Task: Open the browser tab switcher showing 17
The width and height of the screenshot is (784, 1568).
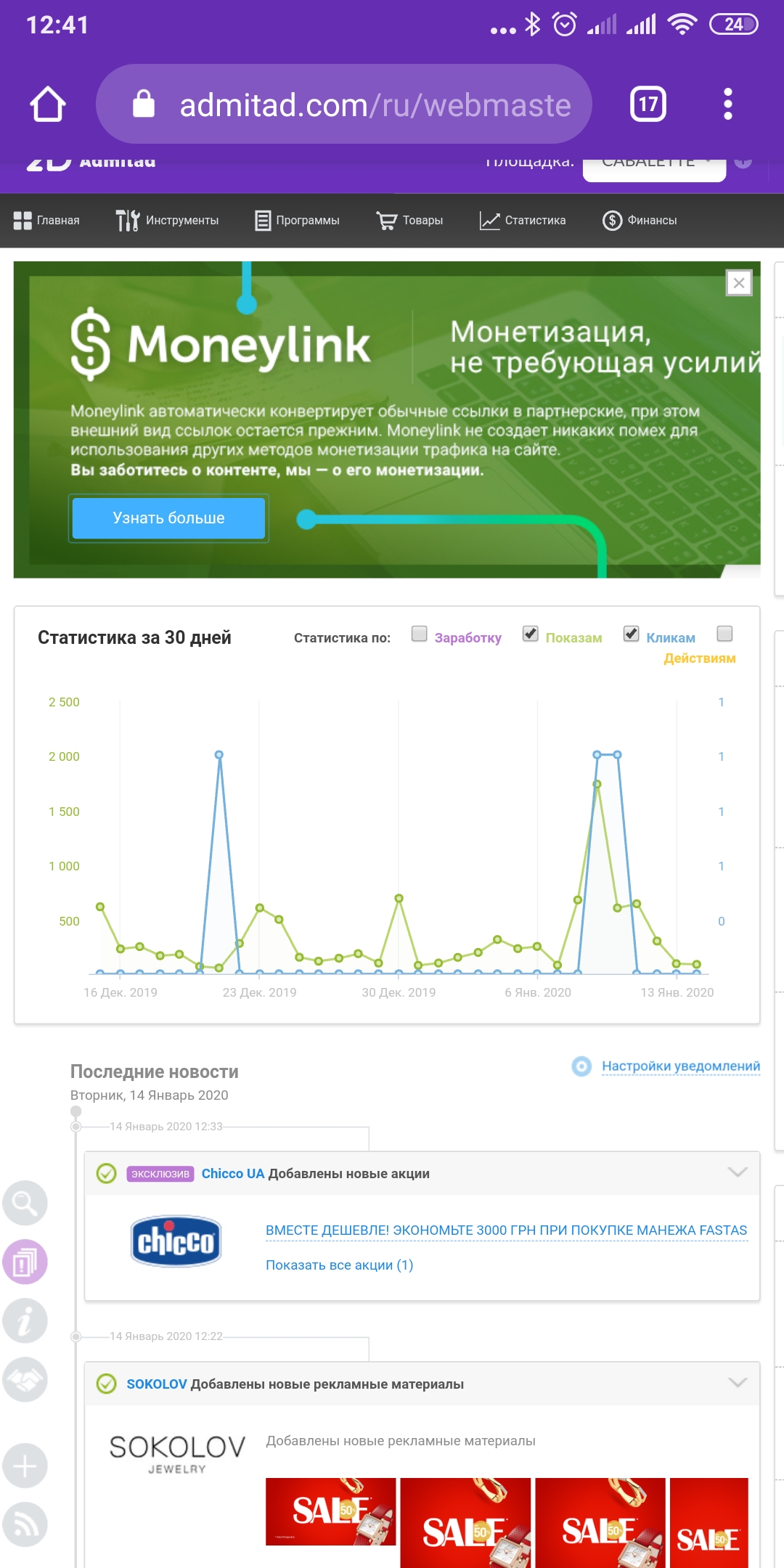Action: click(648, 104)
